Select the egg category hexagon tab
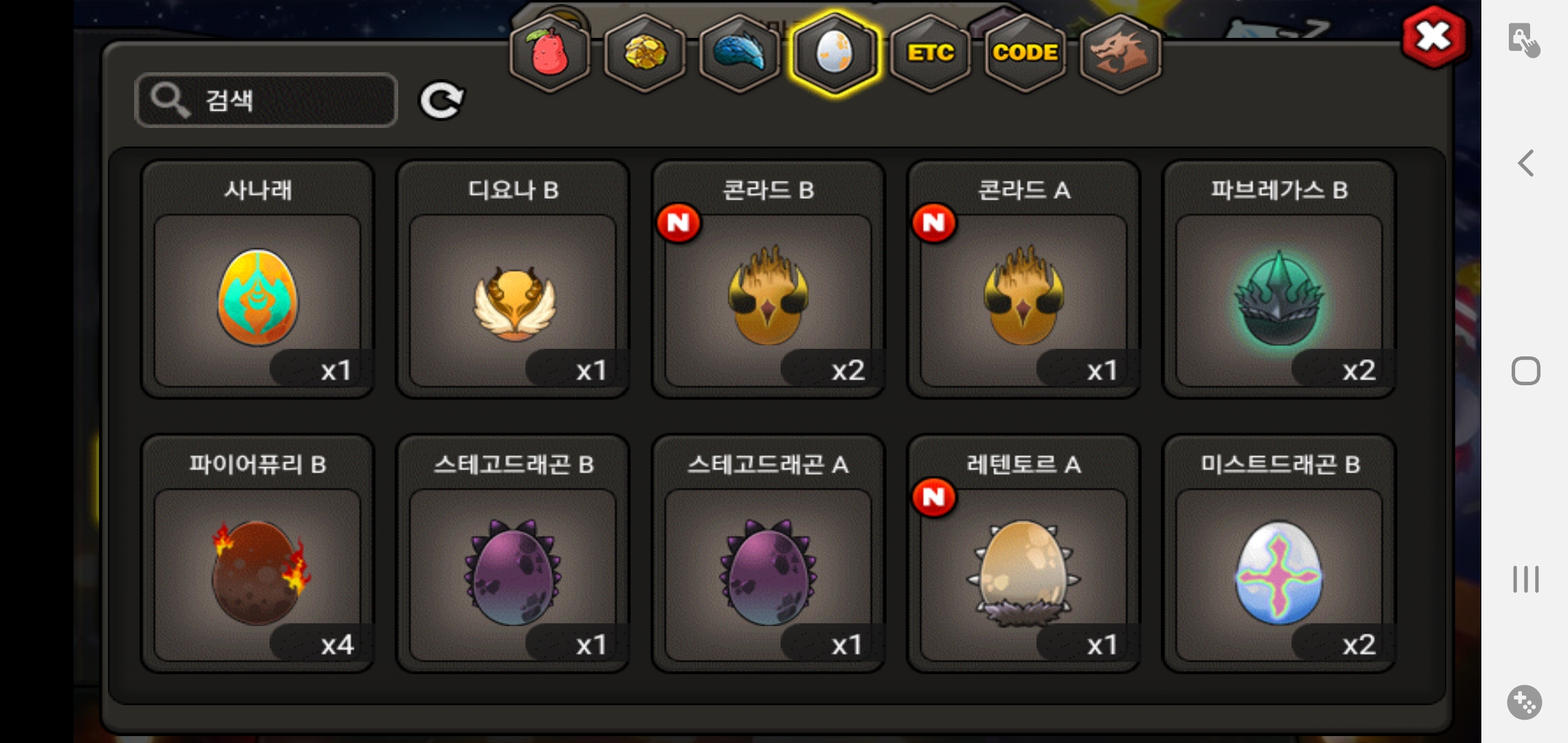This screenshot has width=1568, height=743. [x=834, y=54]
